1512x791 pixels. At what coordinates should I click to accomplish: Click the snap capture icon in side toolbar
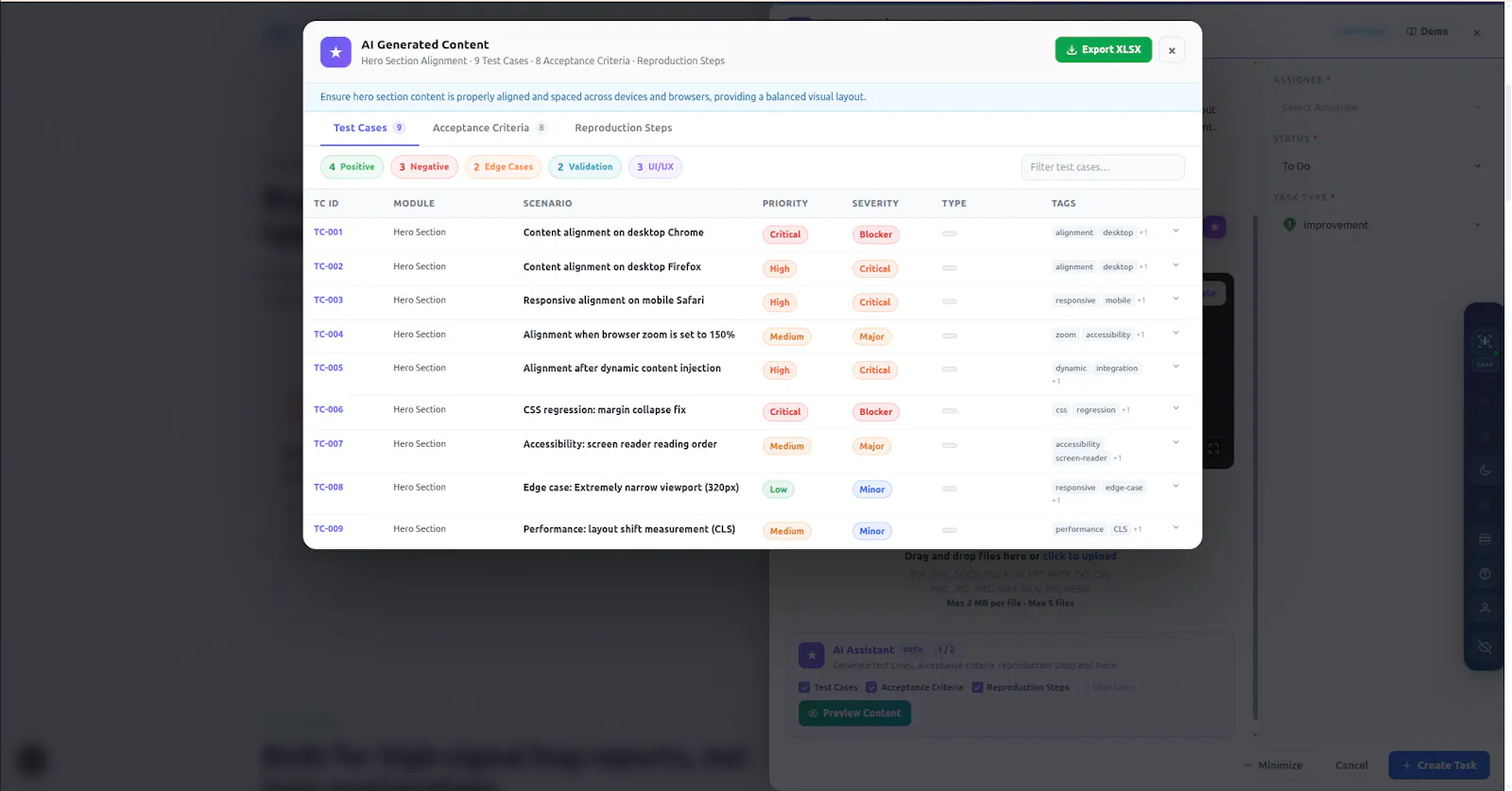(1485, 342)
